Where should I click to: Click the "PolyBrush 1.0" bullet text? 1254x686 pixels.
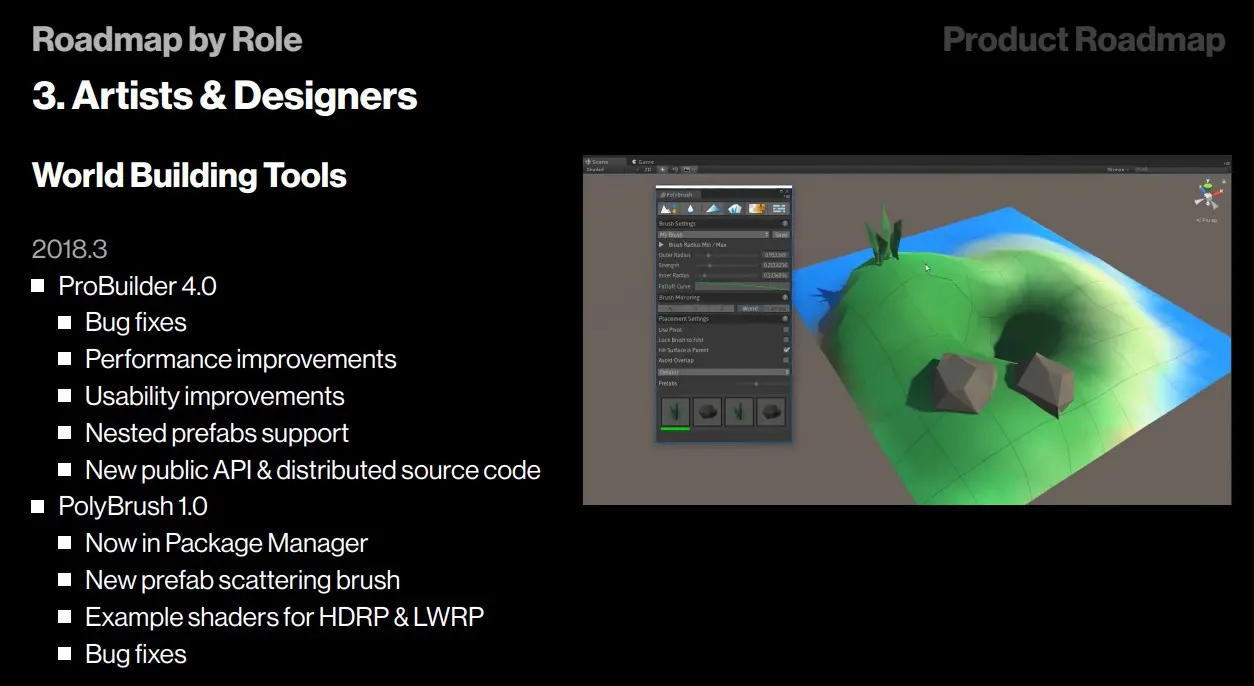click(x=133, y=506)
